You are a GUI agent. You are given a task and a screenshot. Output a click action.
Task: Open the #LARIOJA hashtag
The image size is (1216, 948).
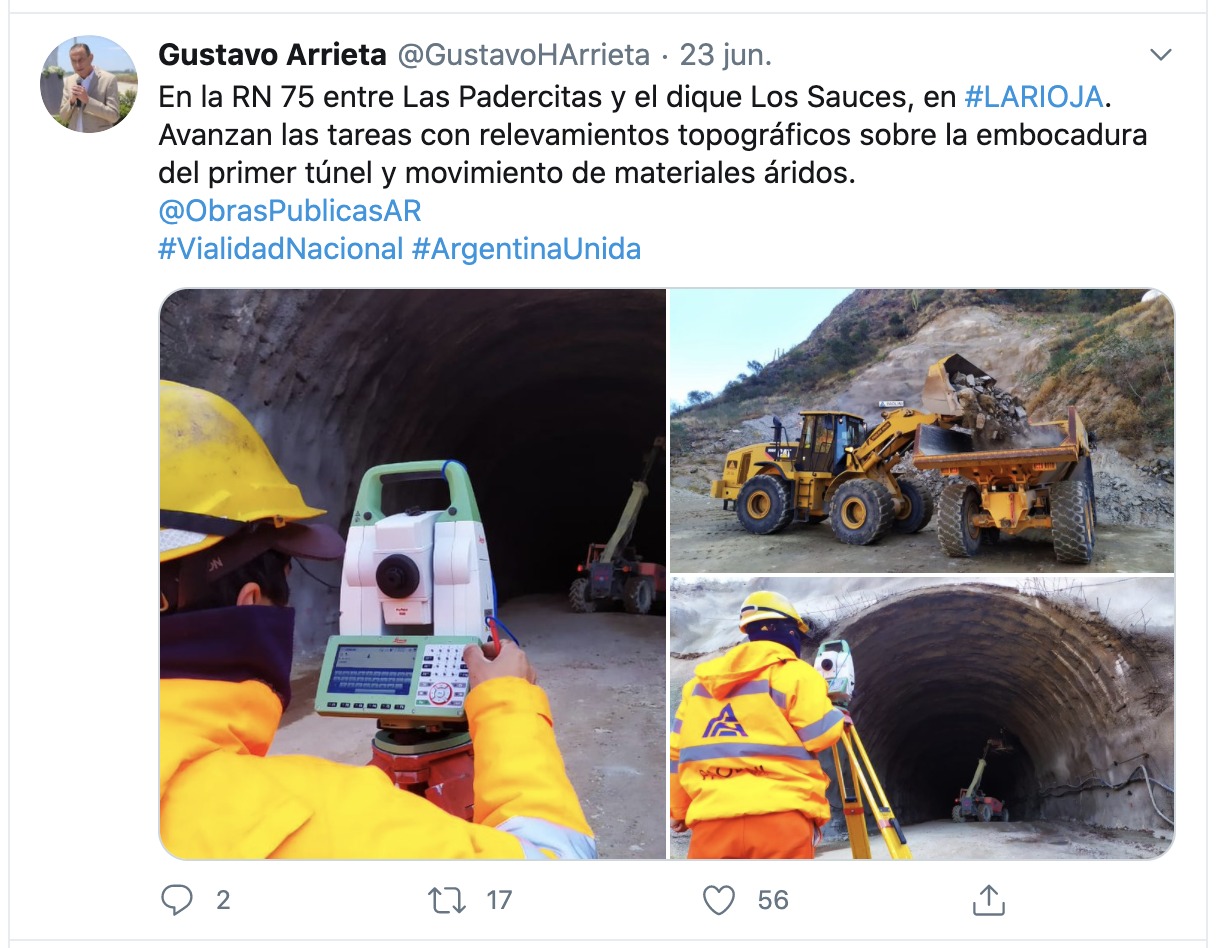tap(1033, 97)
